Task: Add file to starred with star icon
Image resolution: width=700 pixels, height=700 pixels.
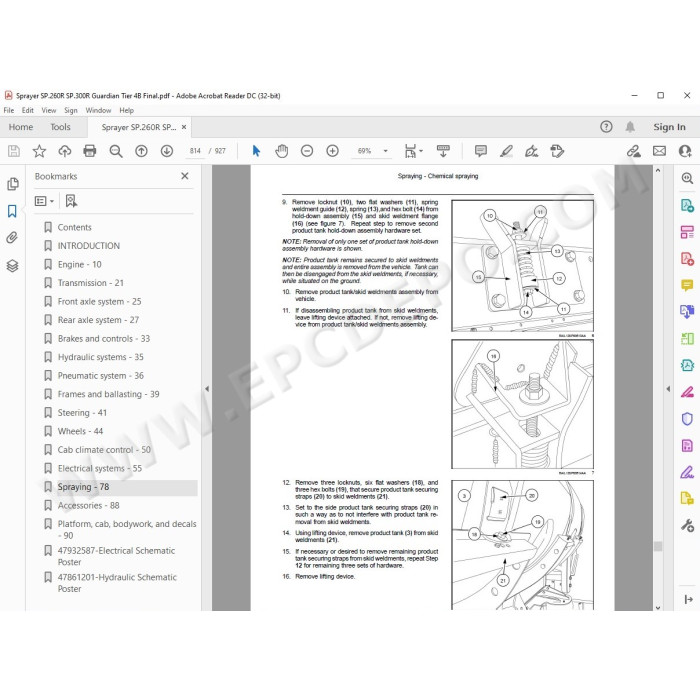Action: 39,151
